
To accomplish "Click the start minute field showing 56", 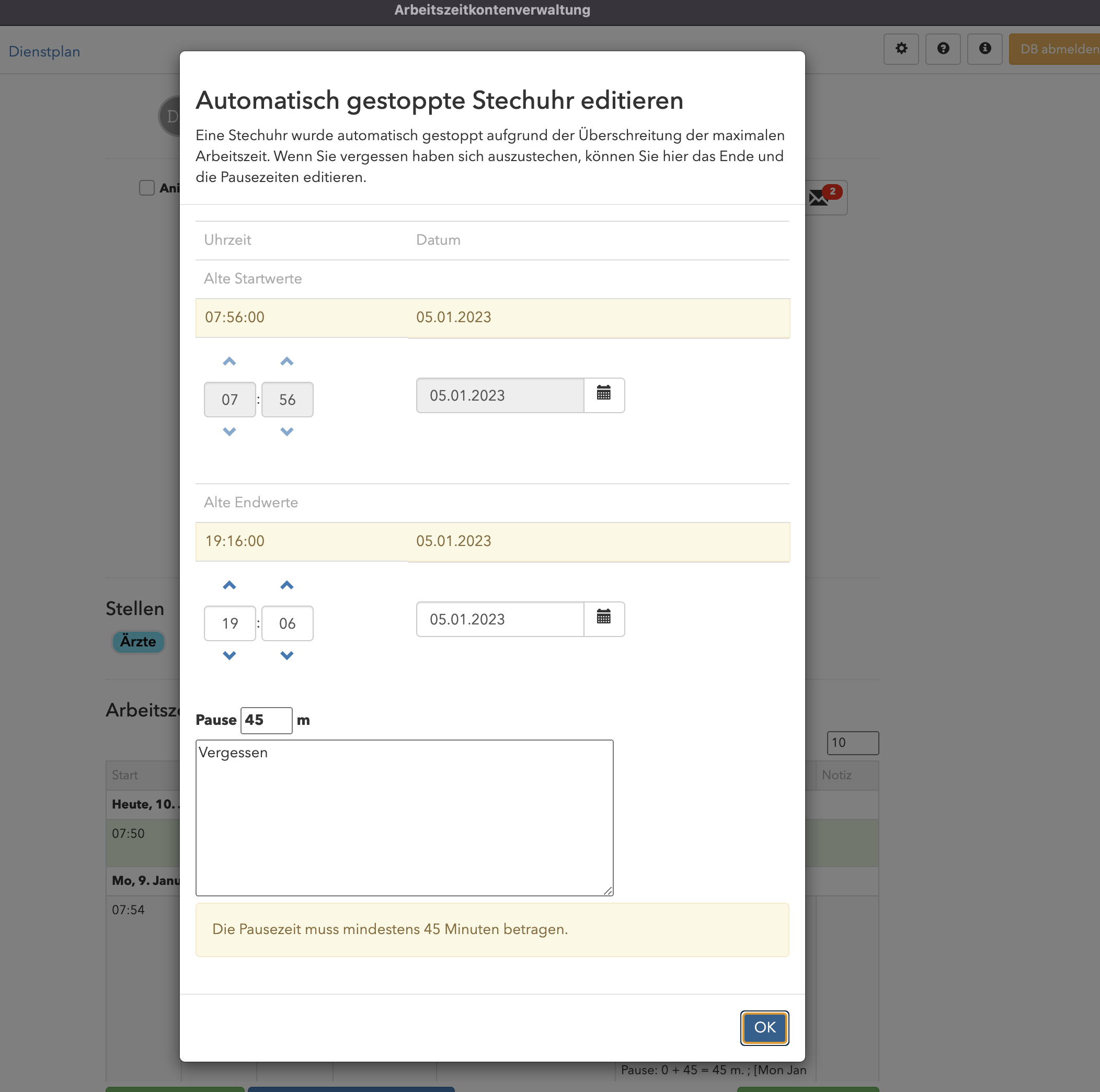I will 288,400.
